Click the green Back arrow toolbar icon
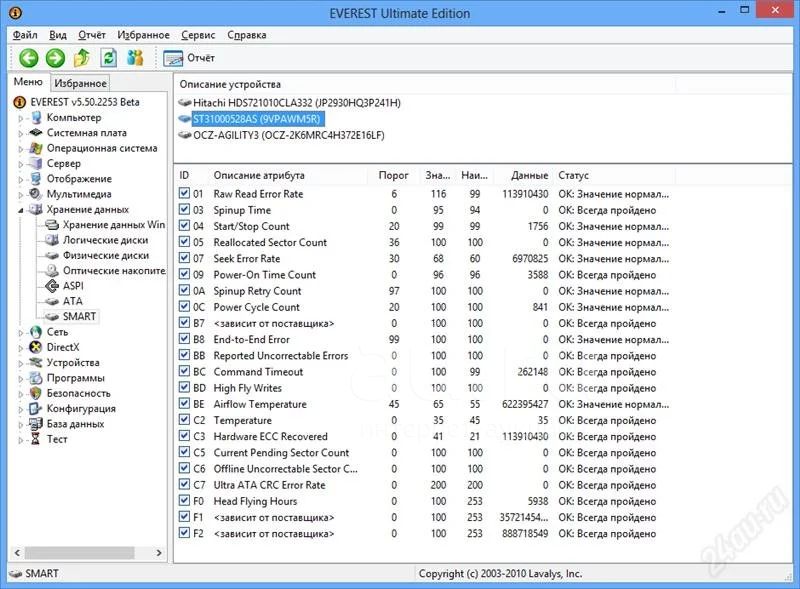Viewport: 800px width, 589px height. (29, 58)
